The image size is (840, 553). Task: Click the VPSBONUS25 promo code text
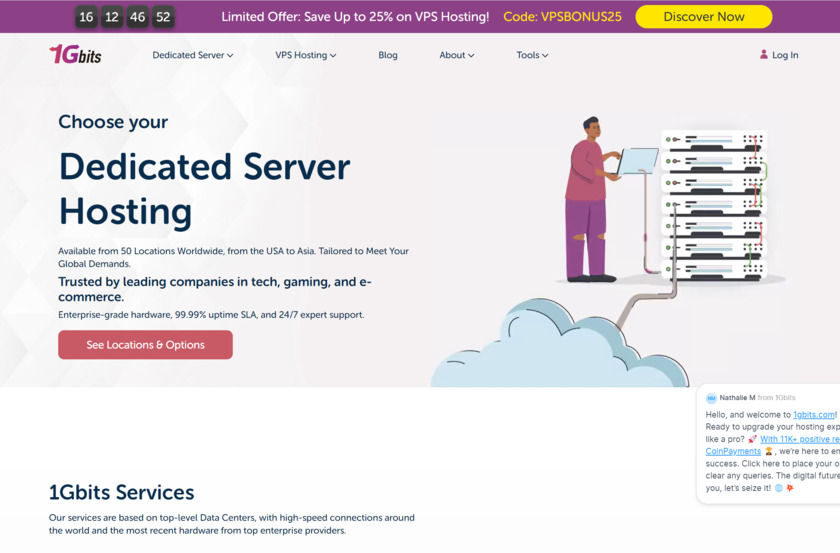pos(581,17)
